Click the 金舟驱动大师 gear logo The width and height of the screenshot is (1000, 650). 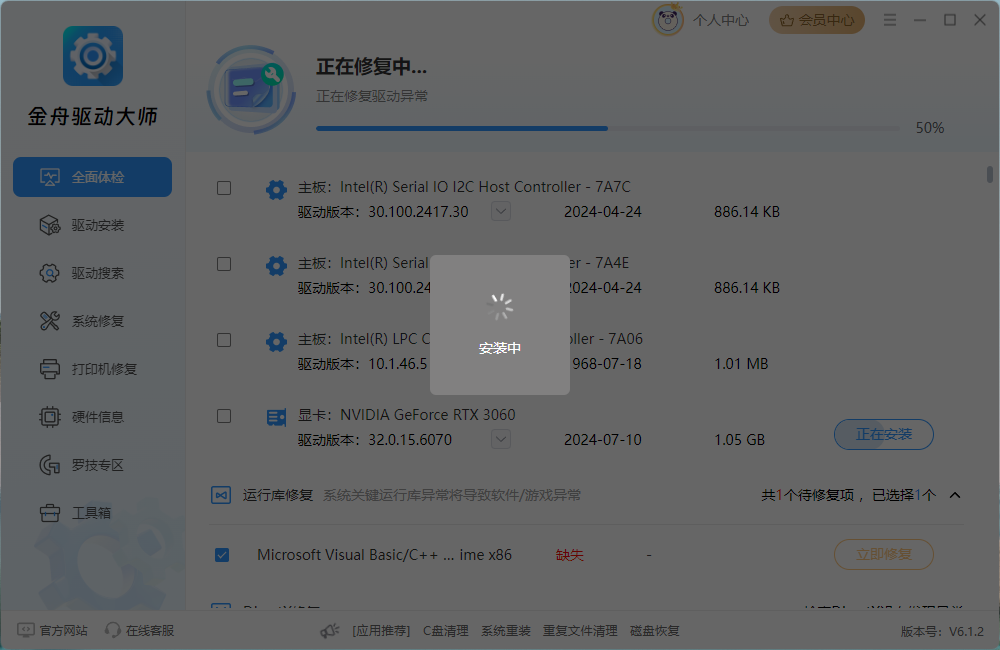(92, 56)
